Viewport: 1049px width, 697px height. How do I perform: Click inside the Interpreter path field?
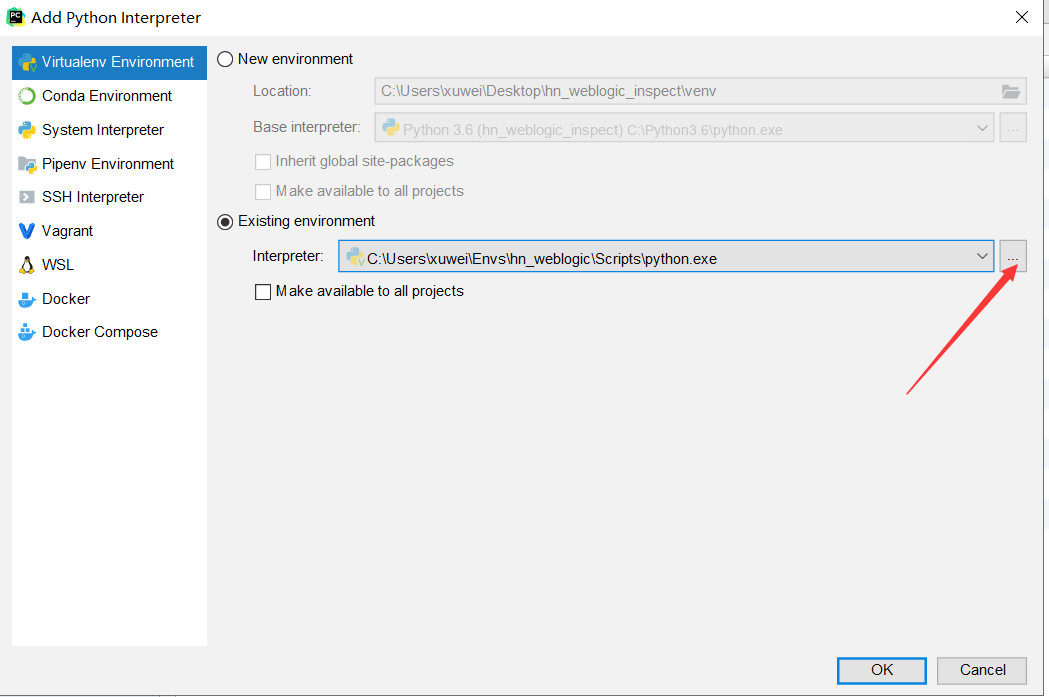tap(600, 256)
